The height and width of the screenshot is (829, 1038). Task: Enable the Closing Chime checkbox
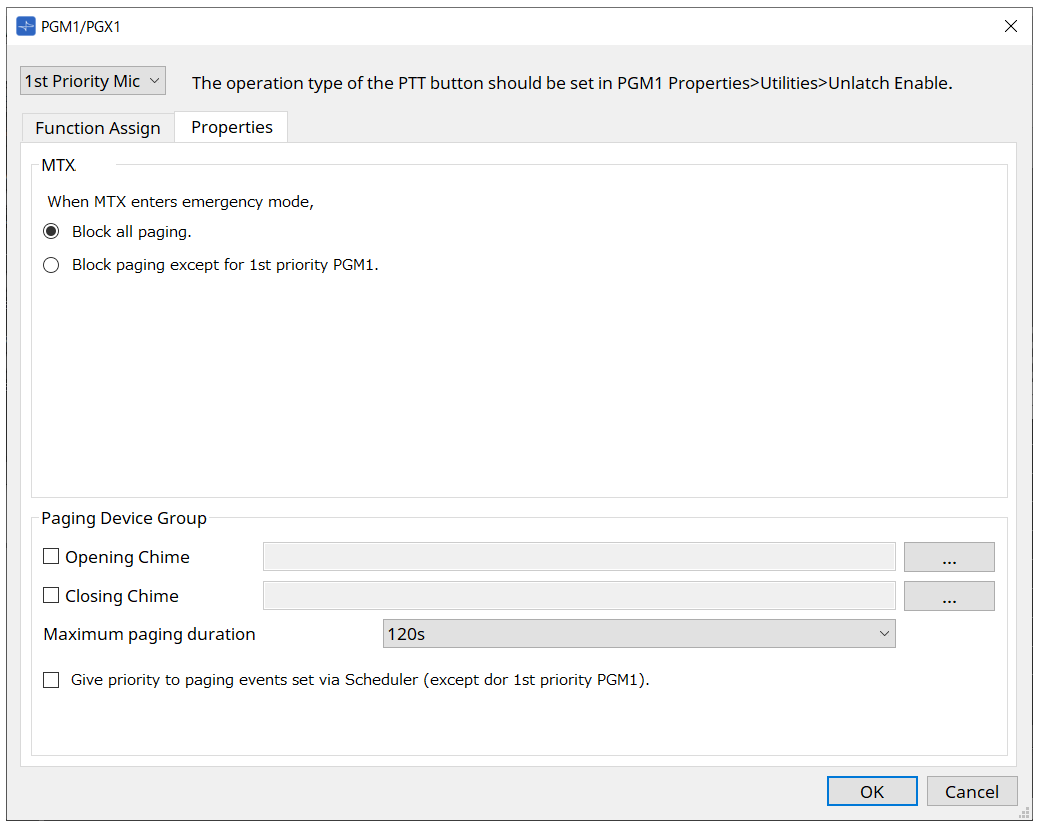[x=52, y=596]
